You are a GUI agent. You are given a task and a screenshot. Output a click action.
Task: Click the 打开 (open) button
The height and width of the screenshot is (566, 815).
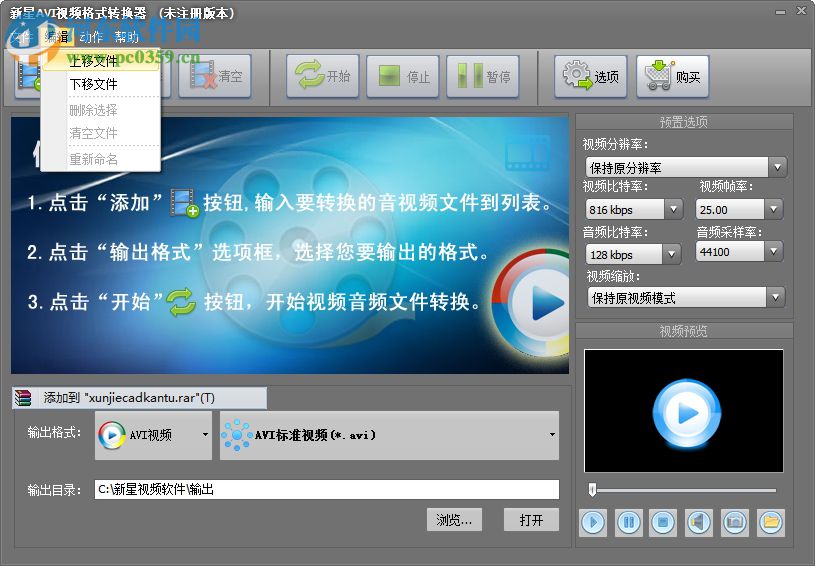(x=531, y=520)
